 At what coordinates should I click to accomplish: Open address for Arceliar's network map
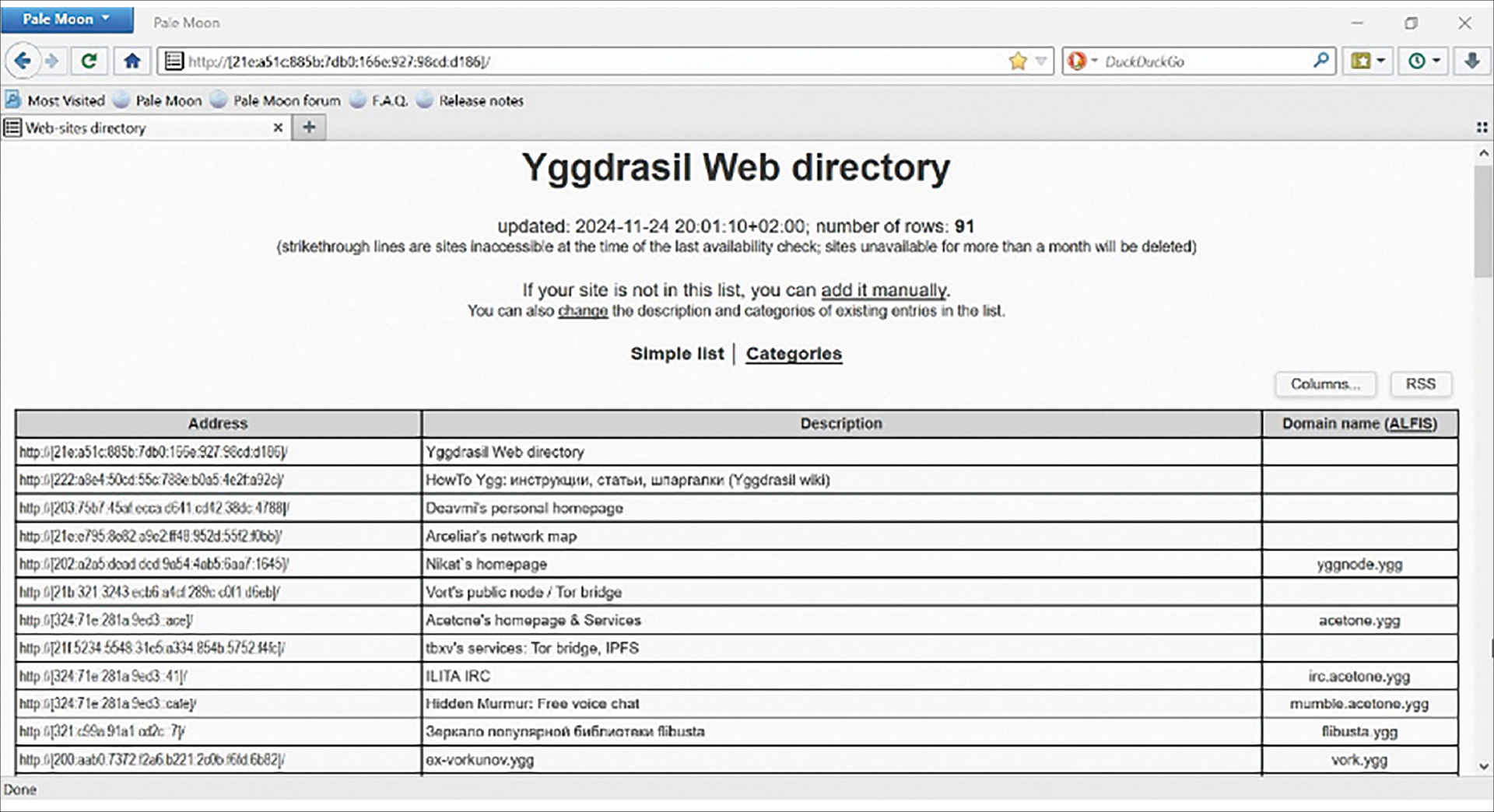151,536
